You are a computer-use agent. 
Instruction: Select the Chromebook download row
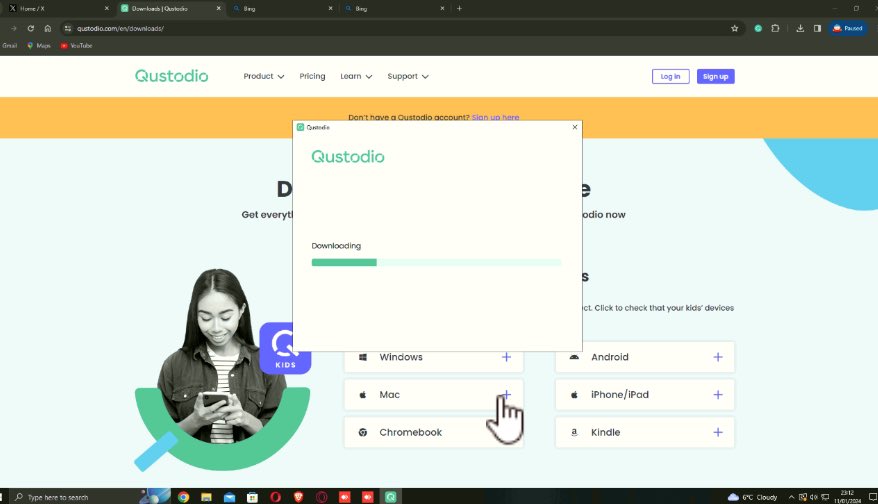pos(433,432)
